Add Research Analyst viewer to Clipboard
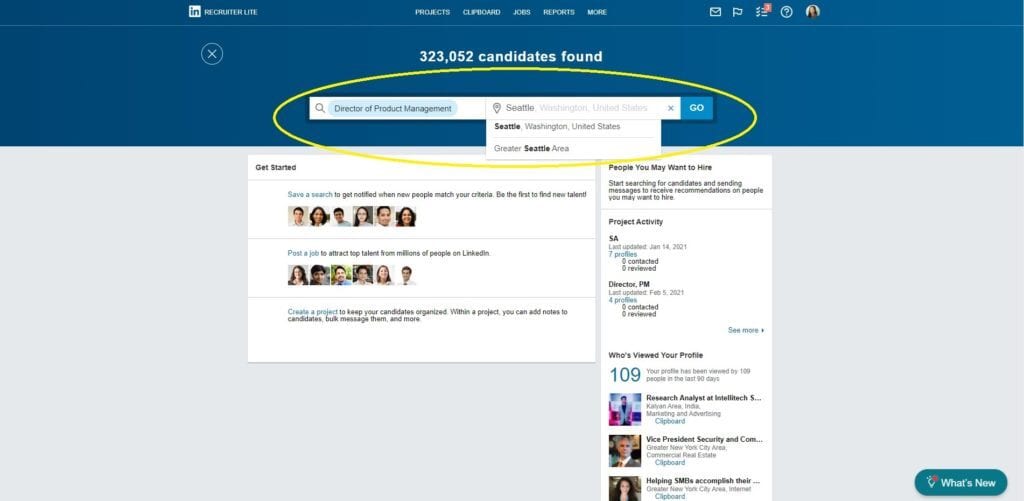Screen dimensions: 1024x501 (669, 421)
